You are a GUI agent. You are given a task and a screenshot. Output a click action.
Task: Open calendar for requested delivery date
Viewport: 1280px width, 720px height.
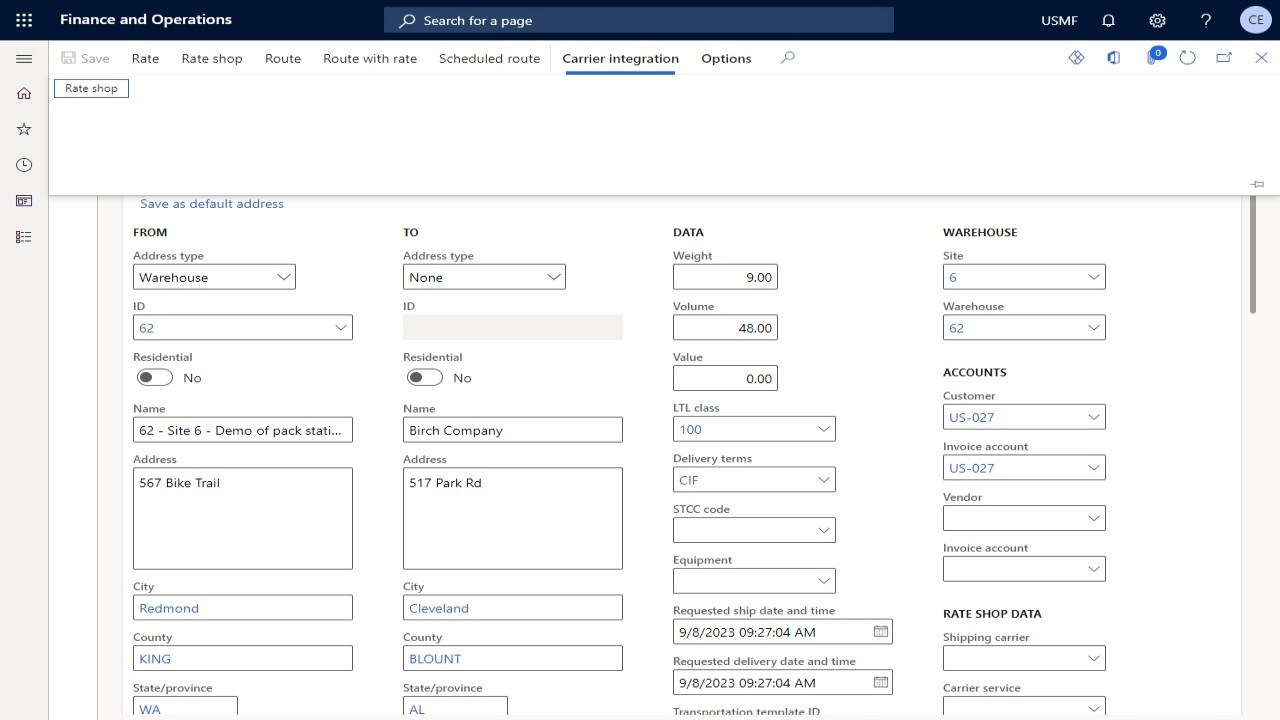(880, 682)
